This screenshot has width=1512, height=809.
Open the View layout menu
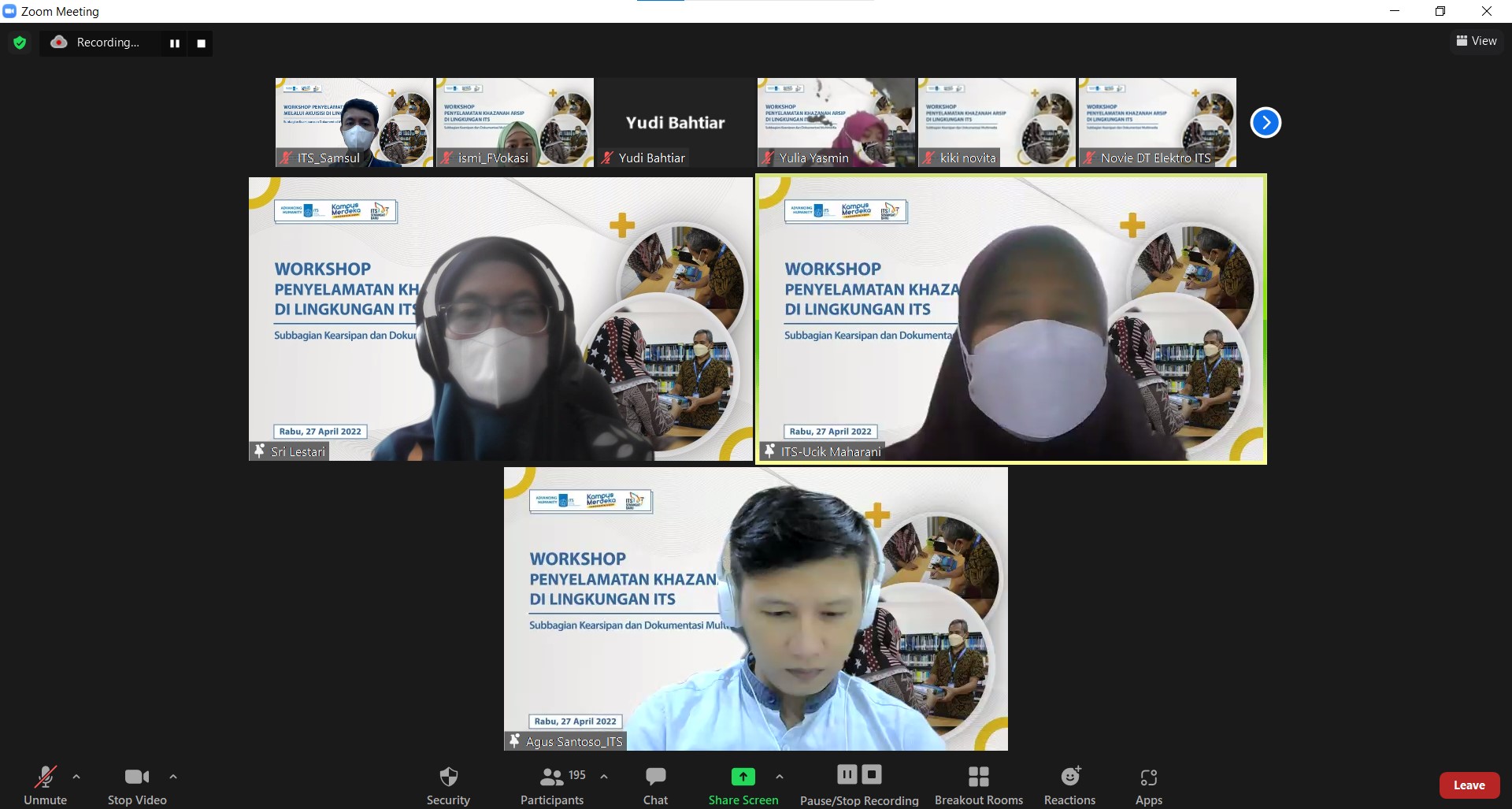[1477, 41]
